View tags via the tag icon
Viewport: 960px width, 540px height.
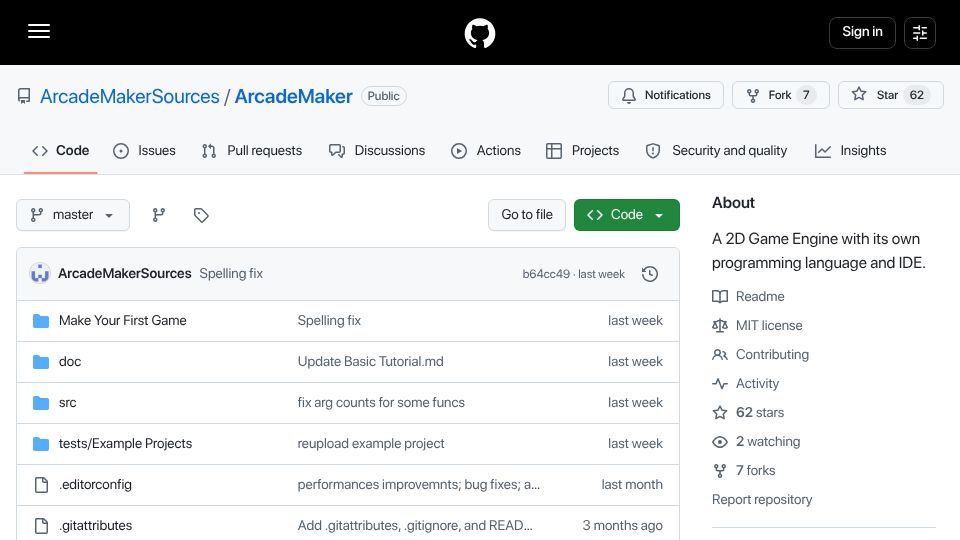(x=201, y=215)
